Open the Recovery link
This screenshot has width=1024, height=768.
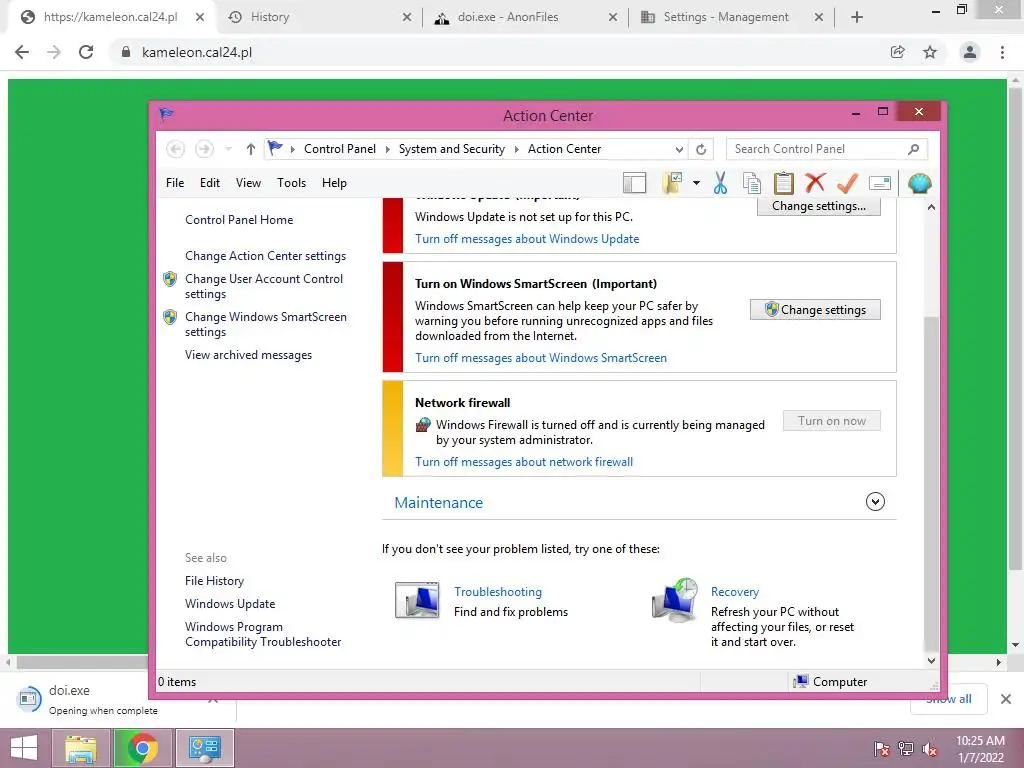735,592
